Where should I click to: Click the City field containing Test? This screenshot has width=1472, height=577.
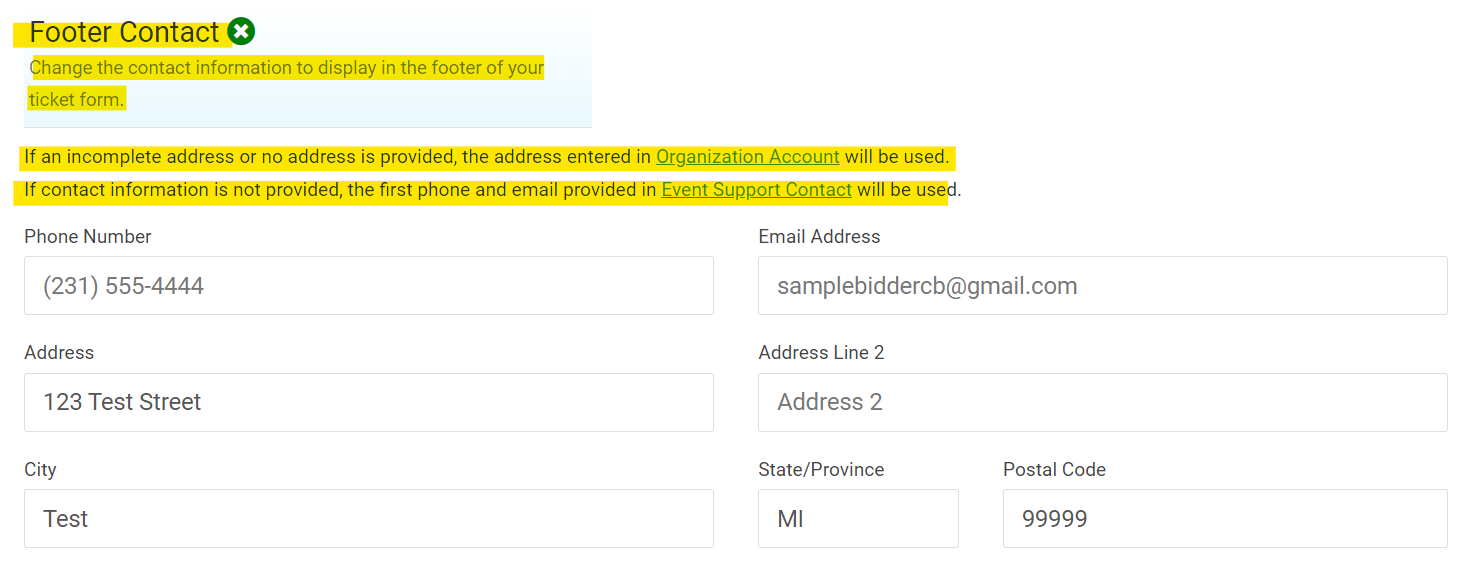pos(368,518)
